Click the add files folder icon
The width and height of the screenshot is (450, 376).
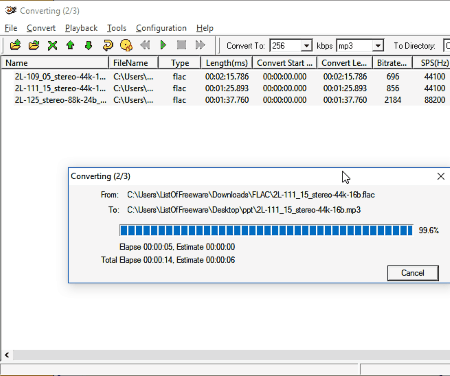tap(15, 45)
